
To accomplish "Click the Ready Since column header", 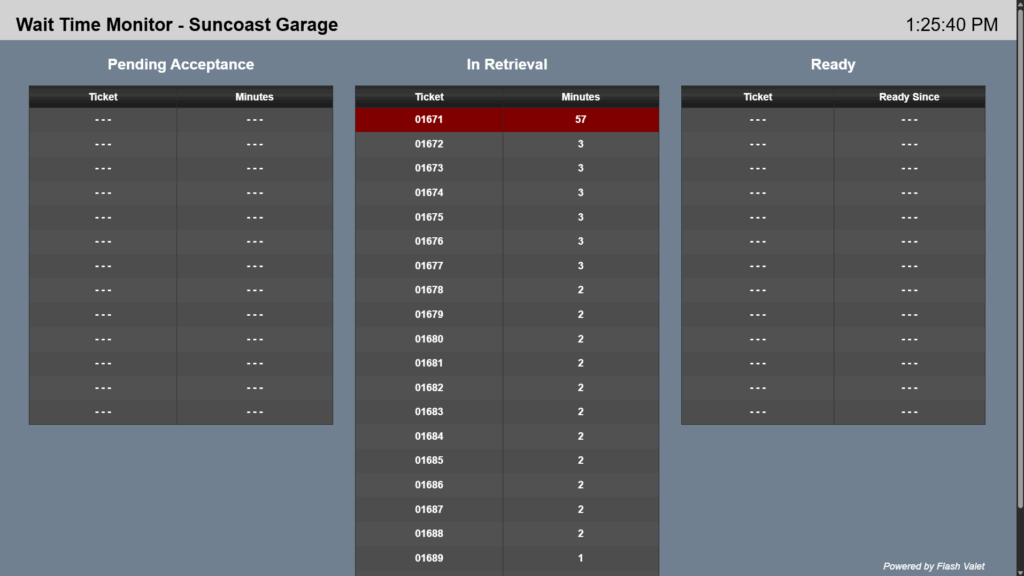I will [909, 97].
